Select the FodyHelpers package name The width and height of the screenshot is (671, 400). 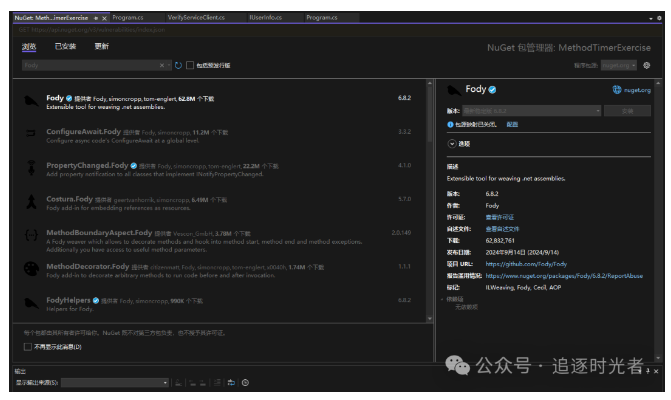point(68,300)
